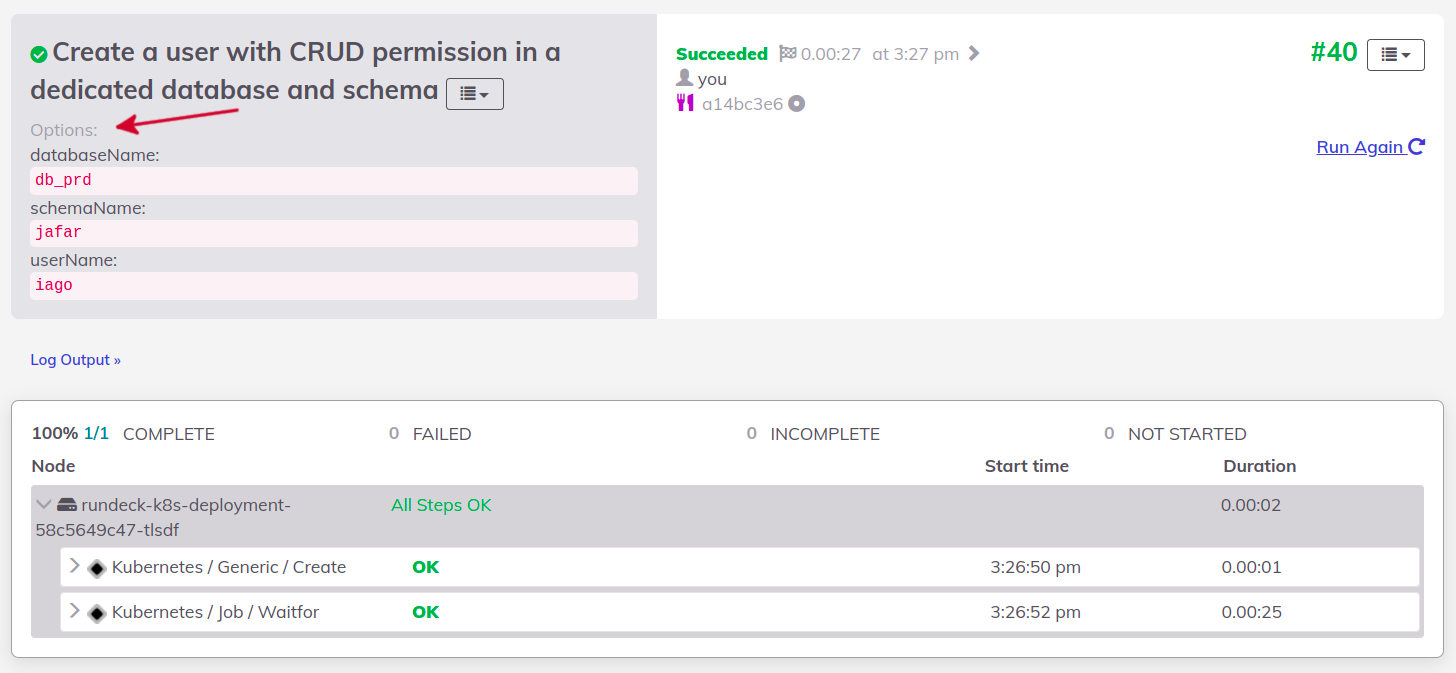Expand the Kubernetes / Job / Waitfor step
The height and width of the screenshot is (673, 1456).
click(74, 611)
